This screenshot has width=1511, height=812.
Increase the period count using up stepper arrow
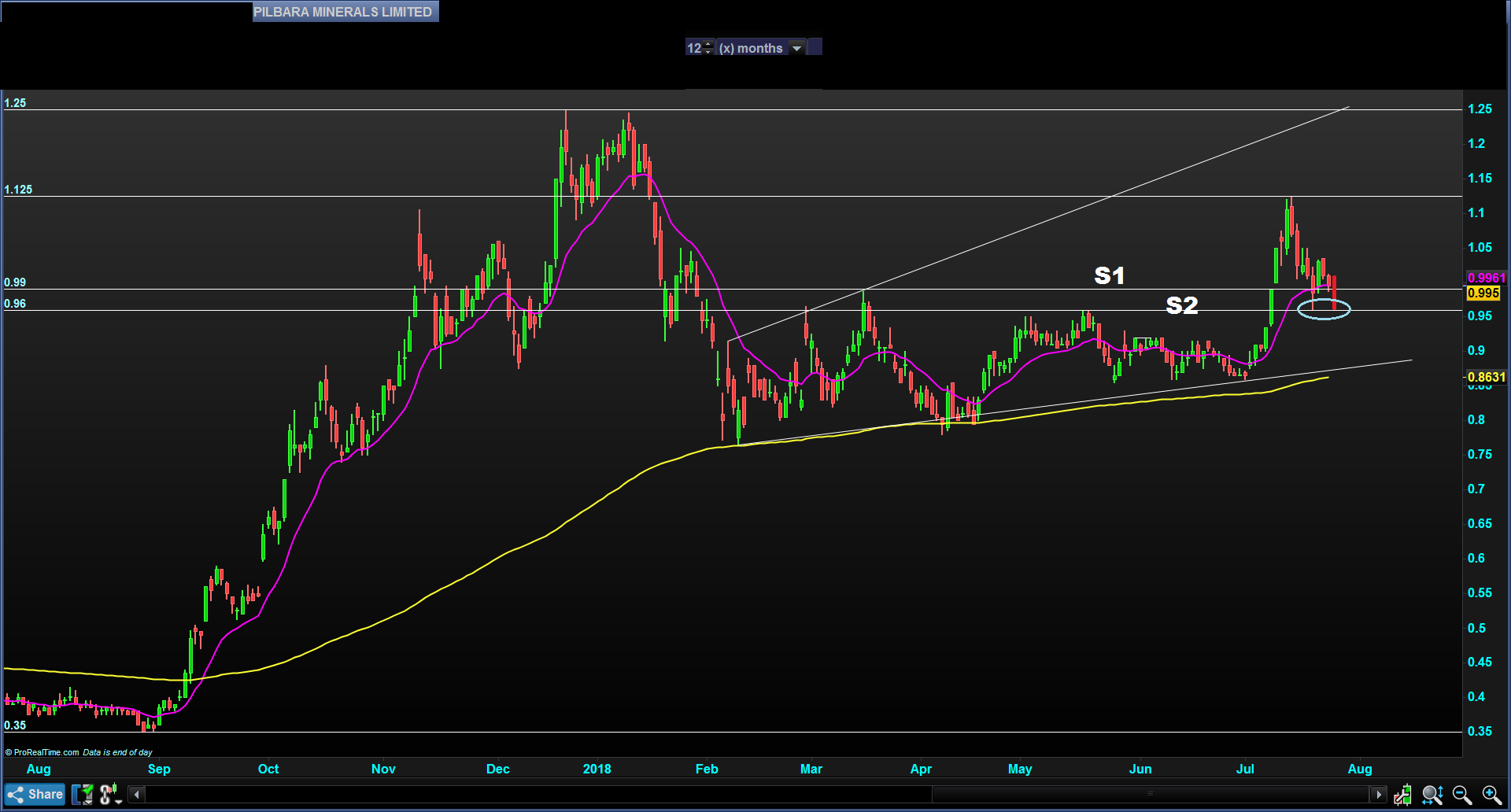click(708, 44)
